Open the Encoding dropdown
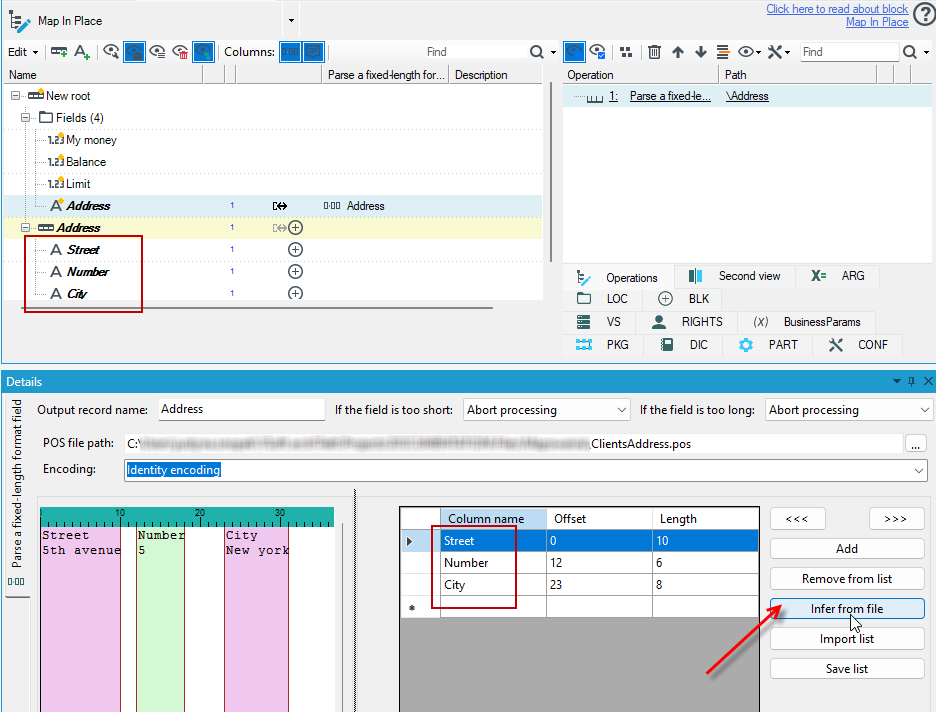Viewport: 936px width, 712px height. coord(919,470)
